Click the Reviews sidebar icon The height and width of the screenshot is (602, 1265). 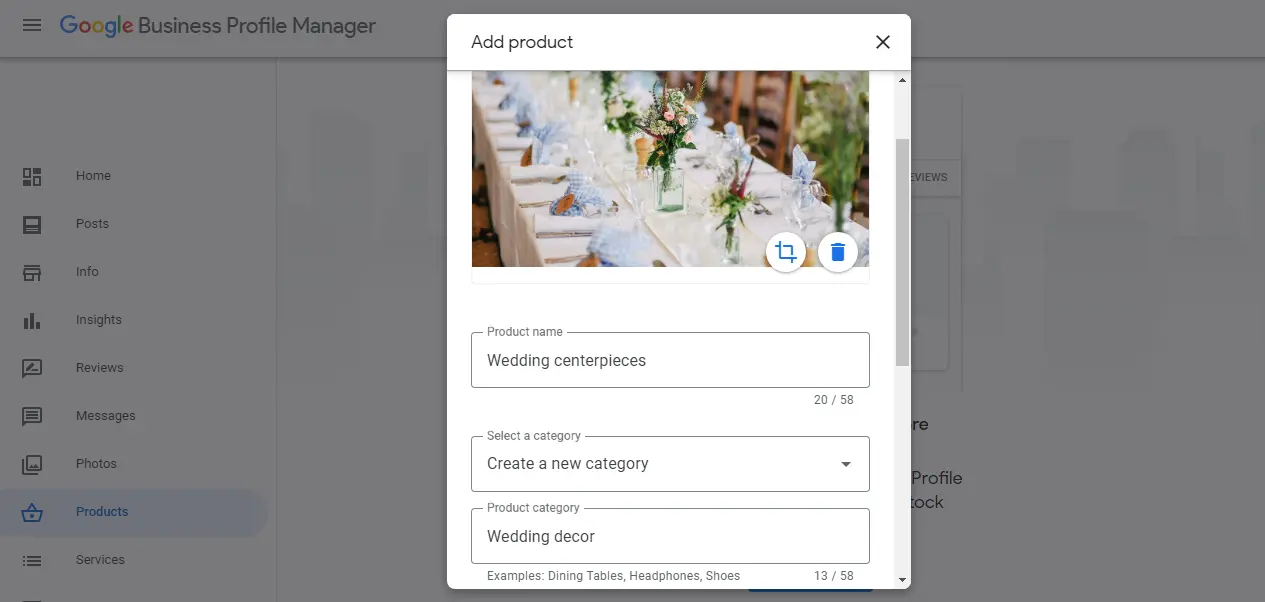coord(32,368)
